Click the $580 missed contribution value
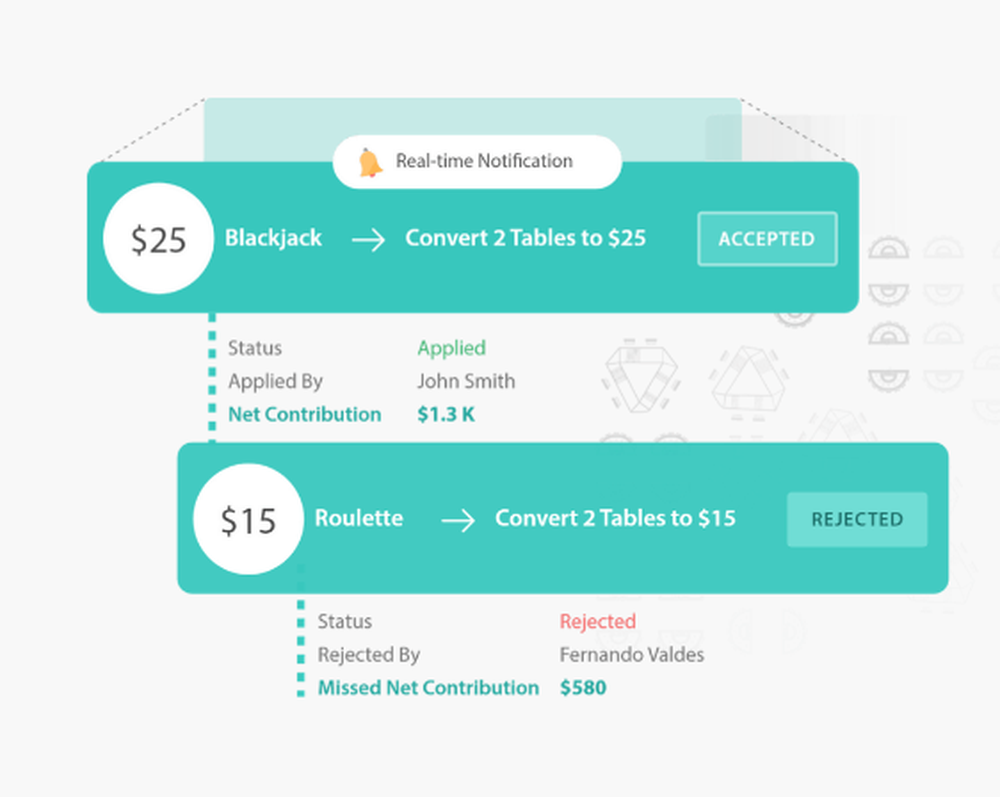 [x=583, y=688]
